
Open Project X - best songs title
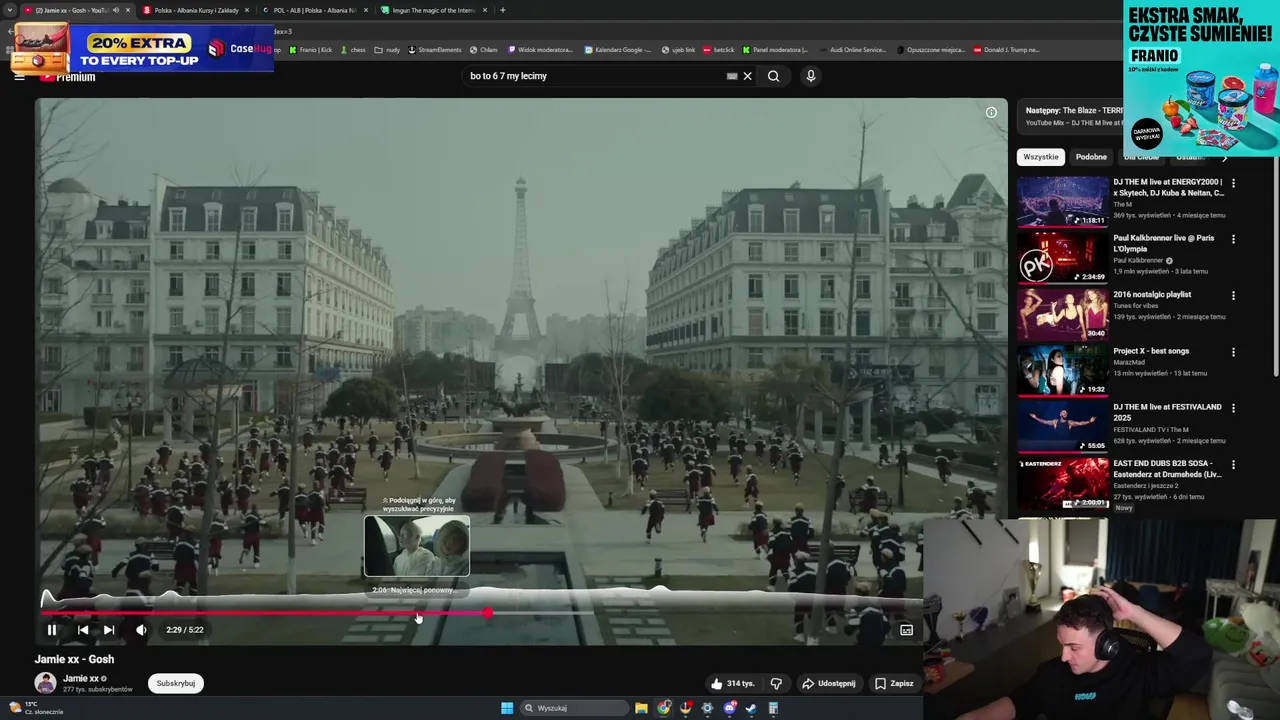[1151, 351]
